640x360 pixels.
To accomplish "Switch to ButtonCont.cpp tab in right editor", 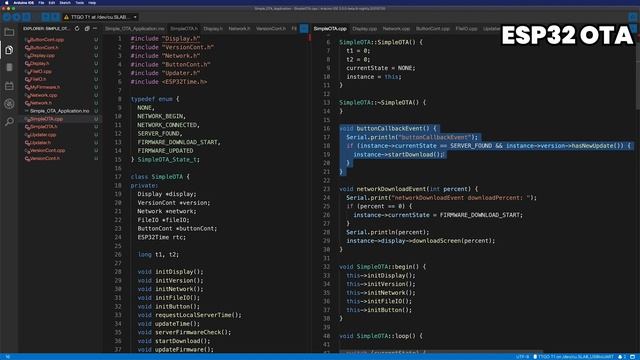I will 433,29.
